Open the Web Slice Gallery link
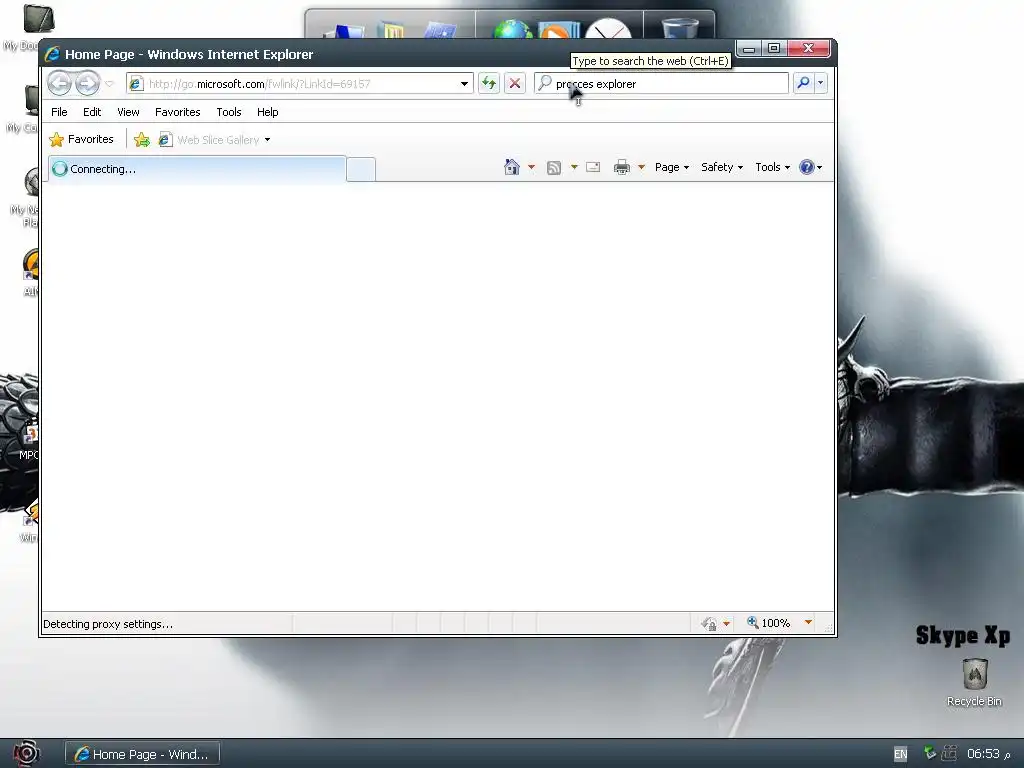Image resolution: width=1024 pixels, height=768 pixels. pos(210,140)
